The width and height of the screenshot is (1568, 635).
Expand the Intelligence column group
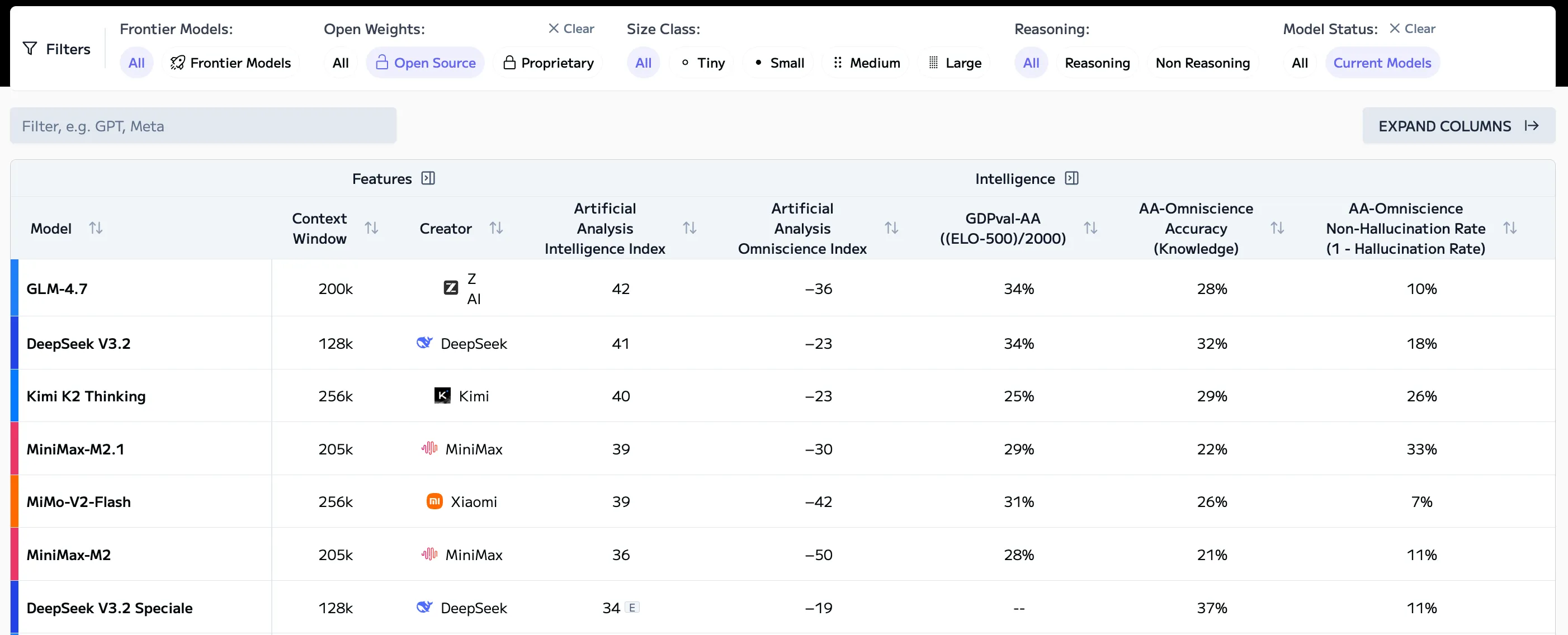1071,178
